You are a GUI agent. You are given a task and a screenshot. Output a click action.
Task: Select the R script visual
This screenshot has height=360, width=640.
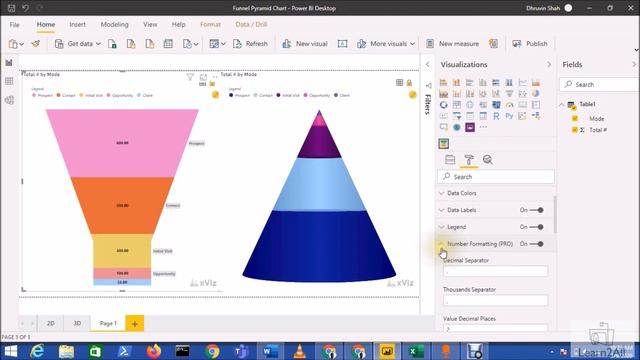coord(496,116)
